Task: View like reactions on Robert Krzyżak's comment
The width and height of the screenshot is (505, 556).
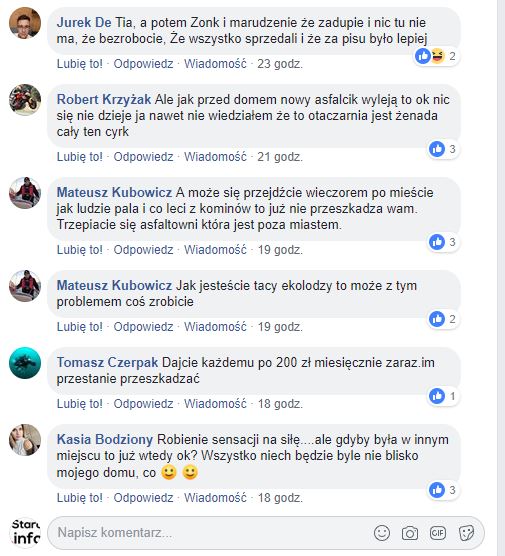Action: (443, 149)
